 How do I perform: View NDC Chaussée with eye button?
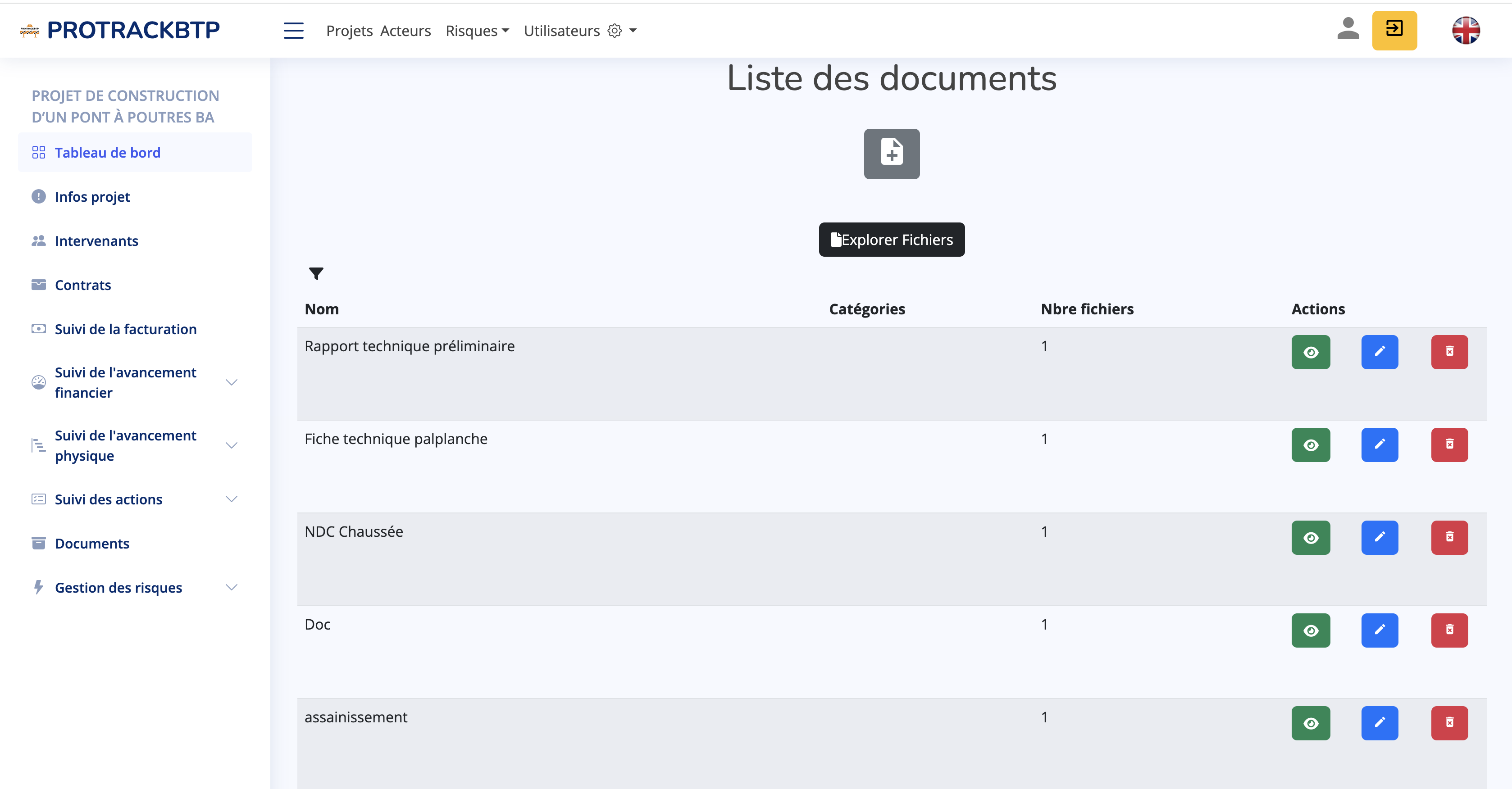tap(1311, 537)
